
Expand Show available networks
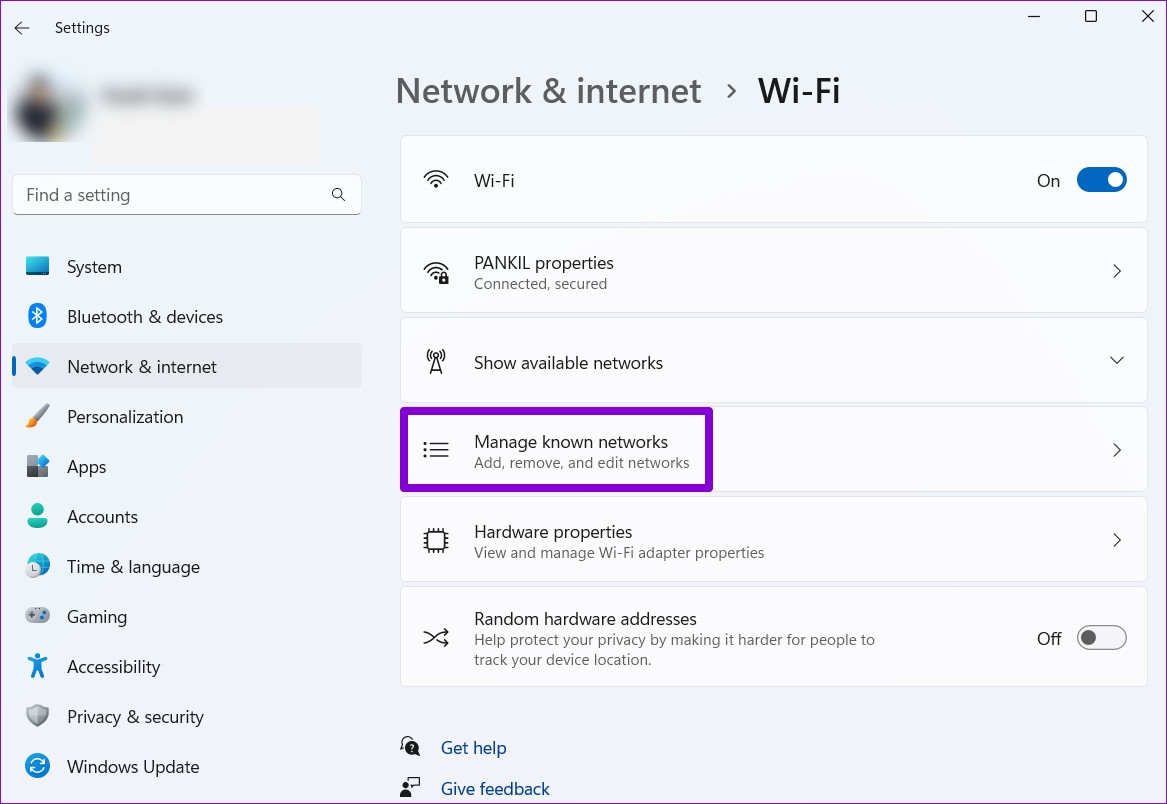click(x=1116, y=360)
